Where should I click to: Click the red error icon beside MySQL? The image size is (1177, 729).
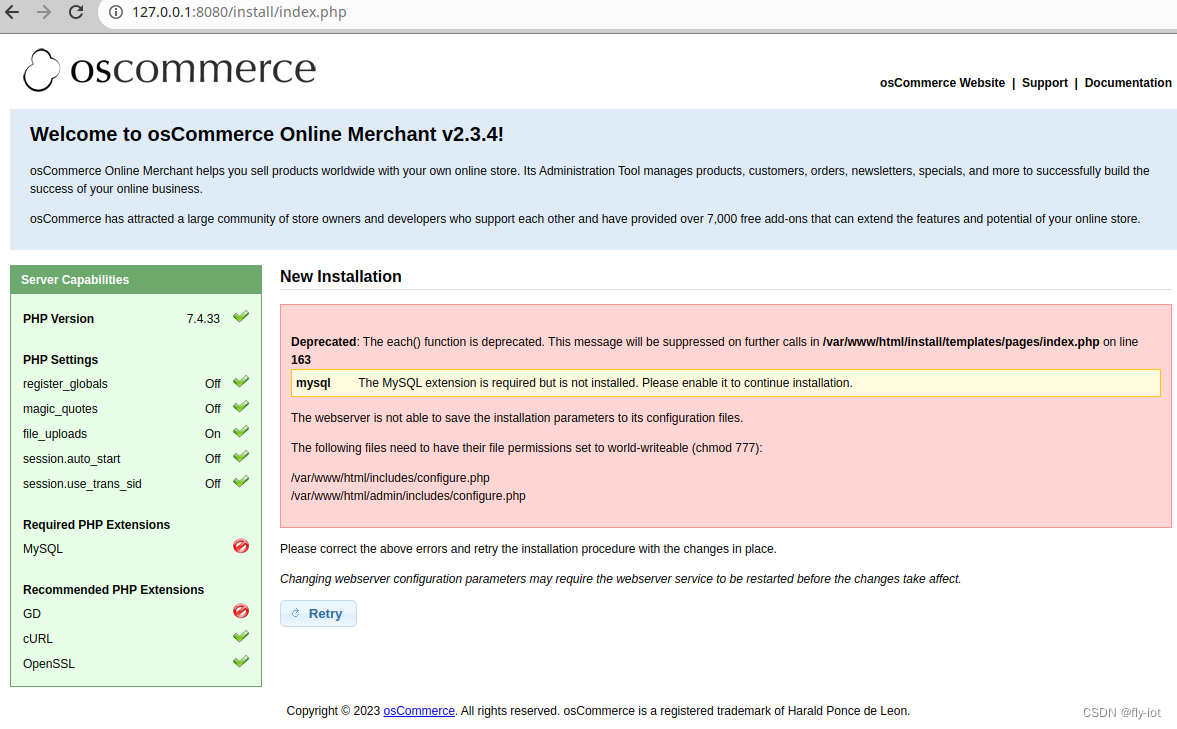(x=240, y=546)
